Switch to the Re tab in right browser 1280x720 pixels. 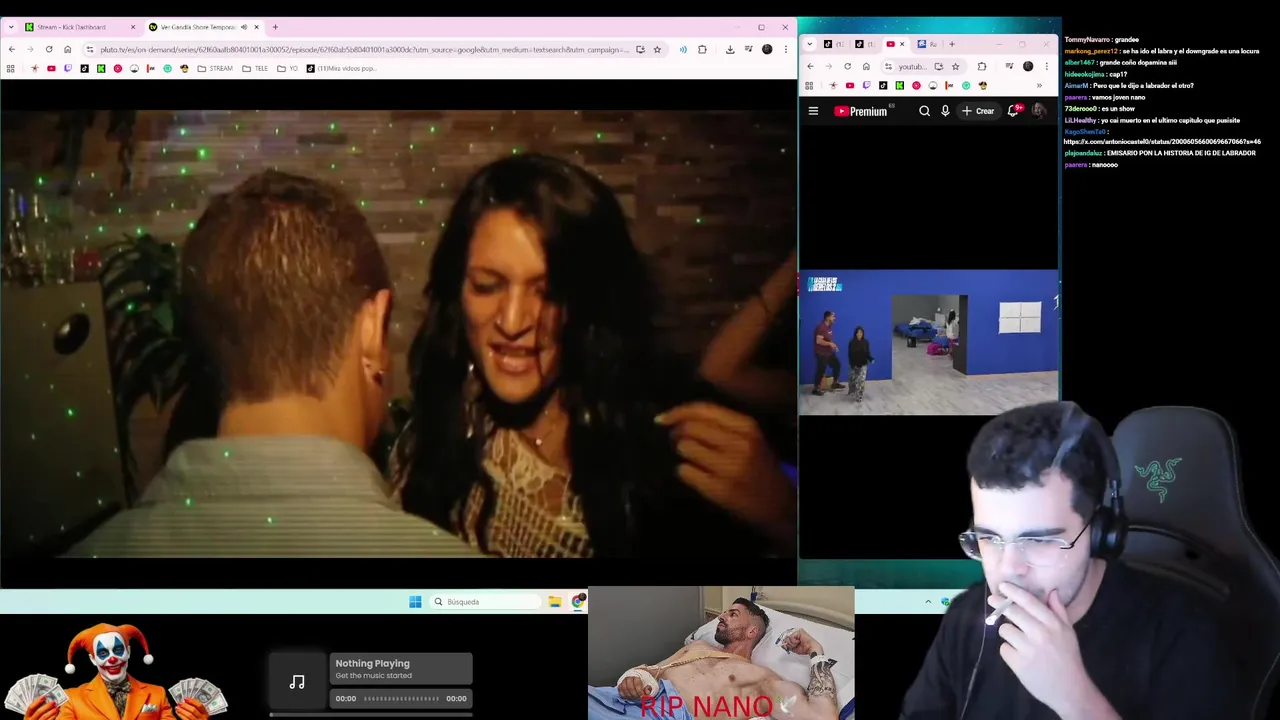coord(927,44)
